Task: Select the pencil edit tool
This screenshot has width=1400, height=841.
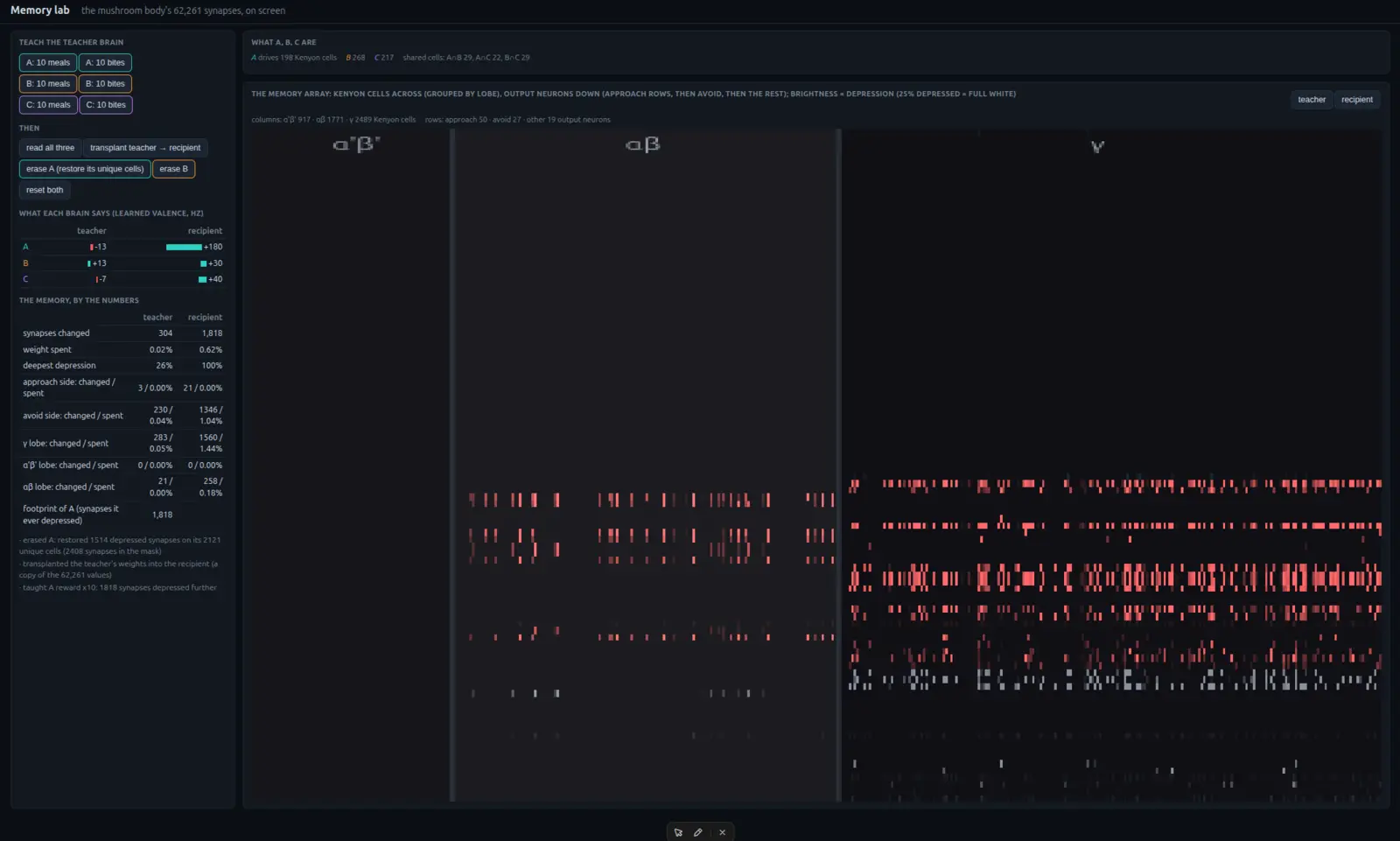Action: pos(698,832)
